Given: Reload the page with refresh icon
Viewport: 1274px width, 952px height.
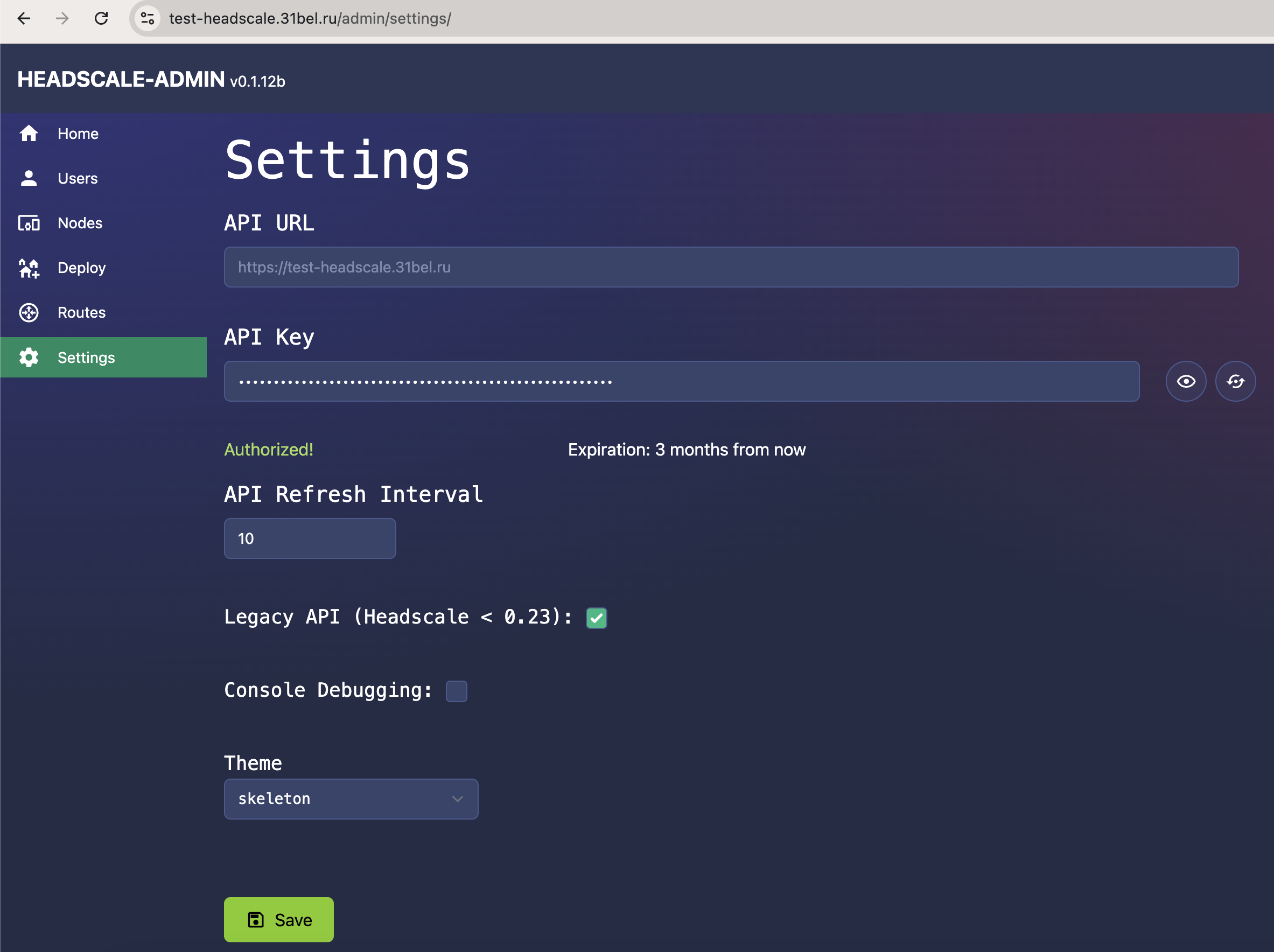Looking at the screenshot, I should click(101, 18).
